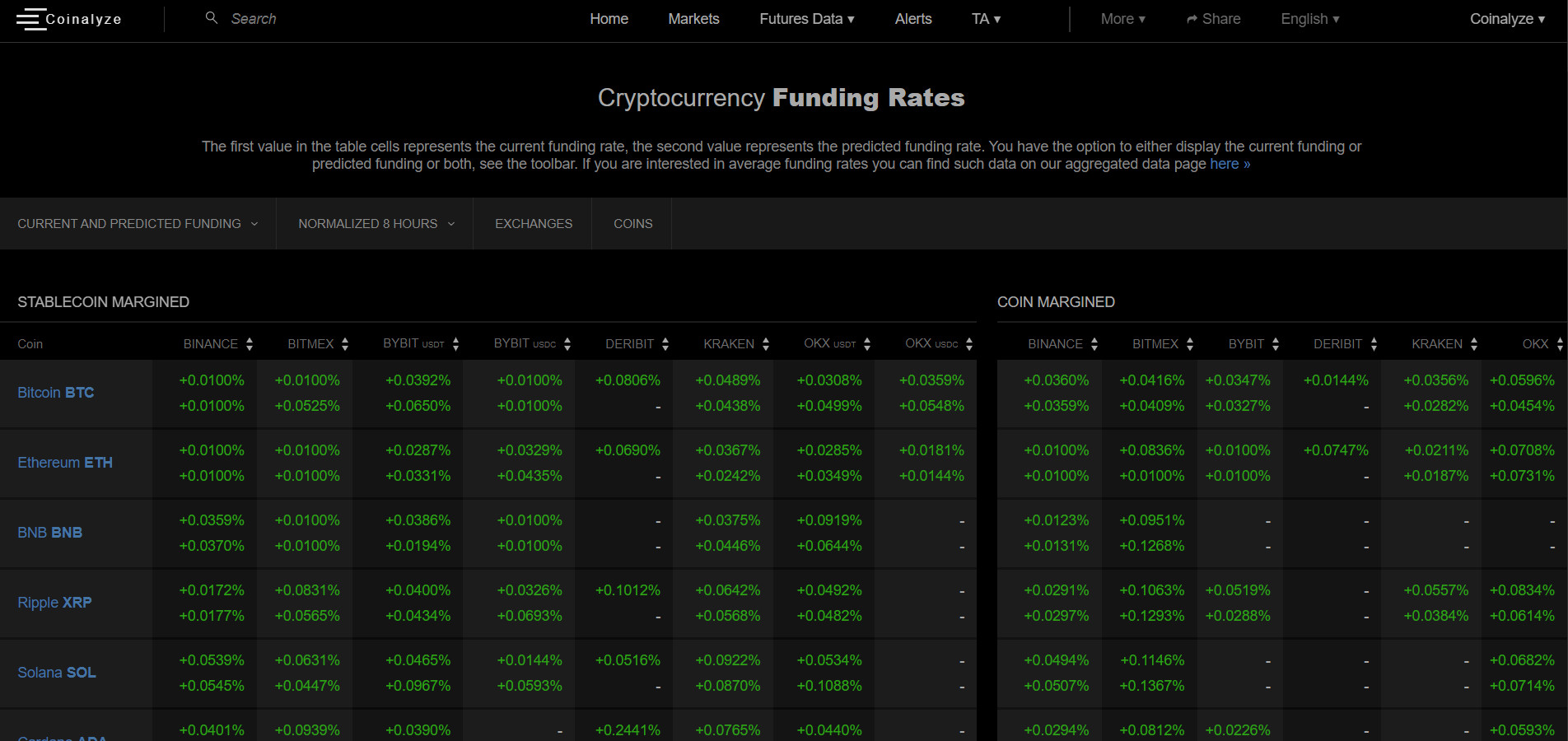
Task: Click the Share button
Action: (x=1213, y=19)
